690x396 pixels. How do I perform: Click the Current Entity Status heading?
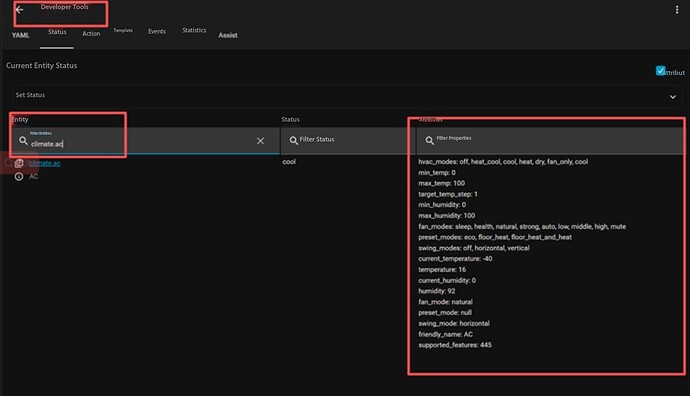[x=41, y=66]
